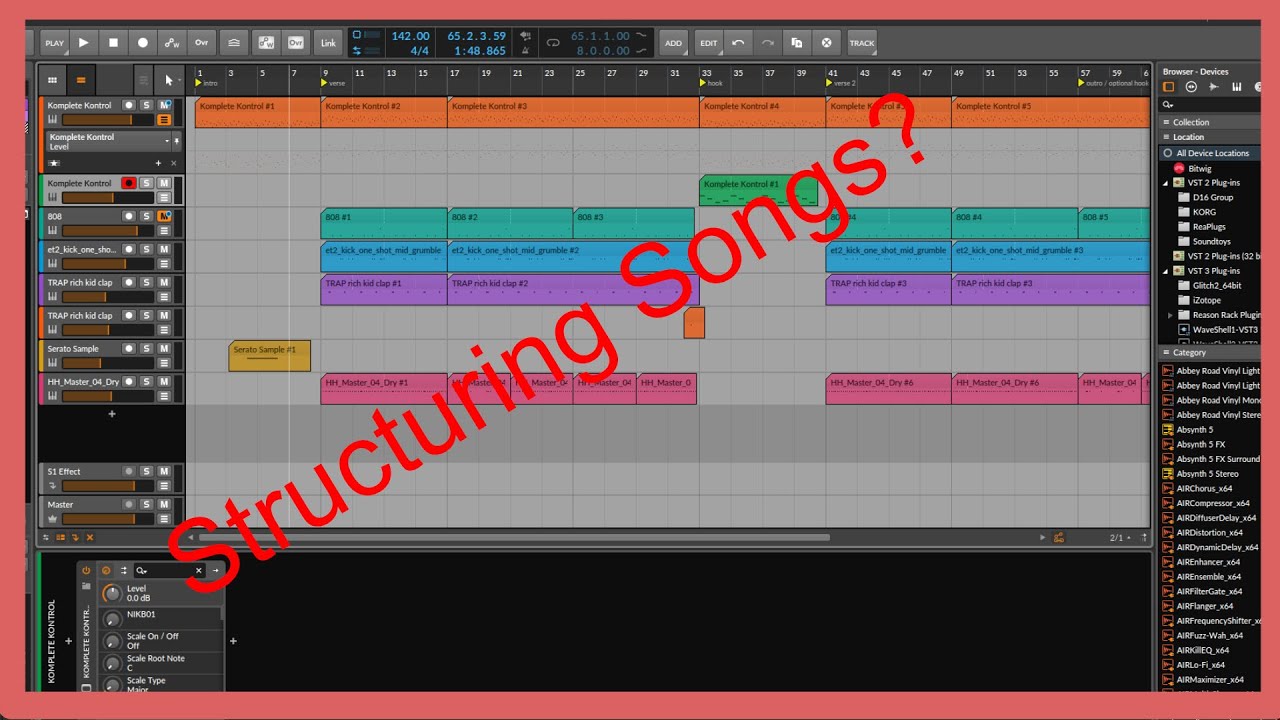Solo the first Komplete Kontrol track
Viewport: 1280px width, 720px height.
(x=146, y=105)
